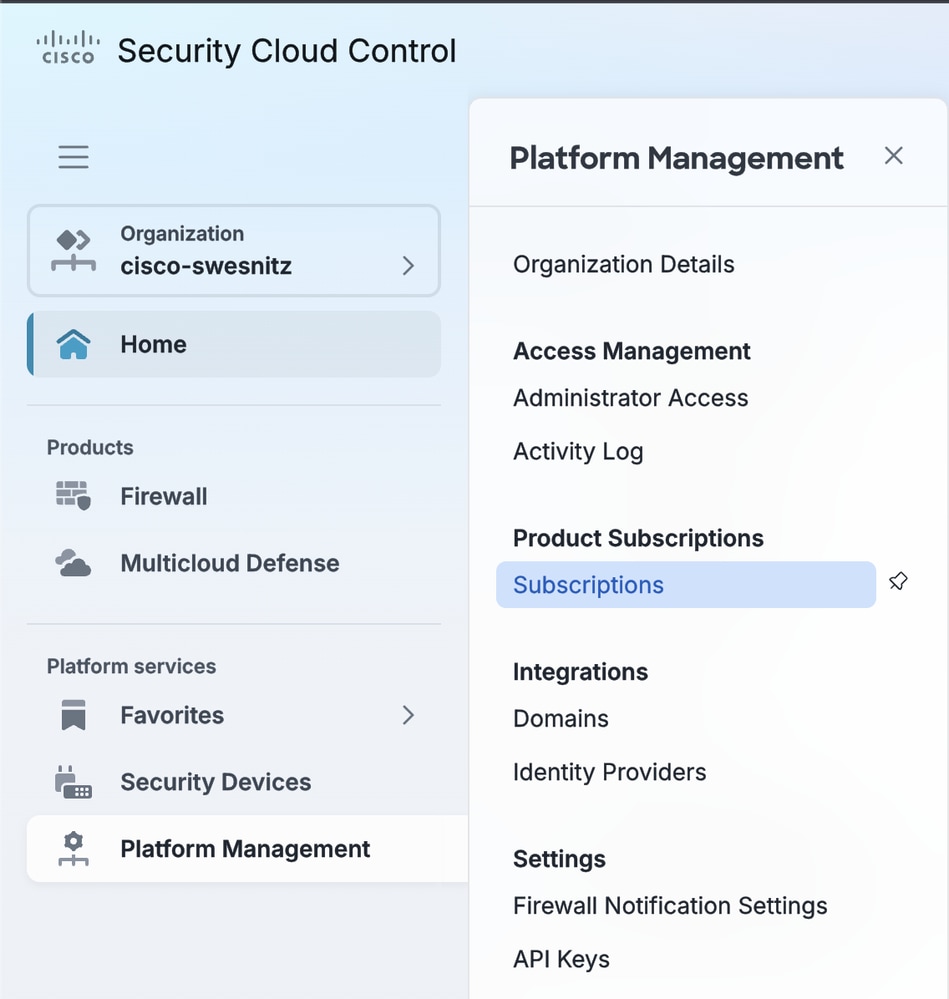Click the Security Cloud Control title
This screenshot has height=999, width=949.
287,51
